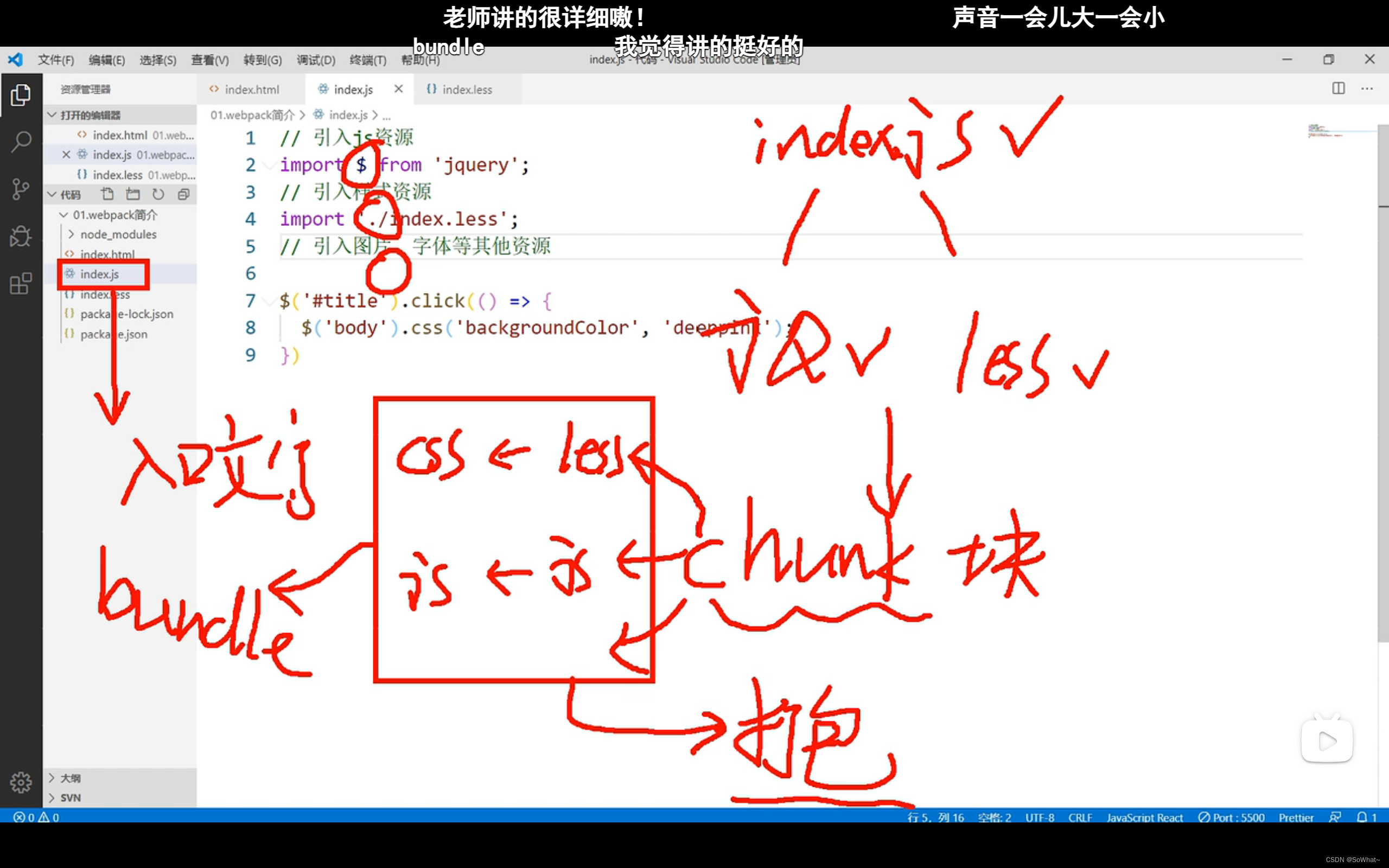The height and width of the screenshot is (868, 1389).
Task: Select Prettier in the status bar
Action: (1296, 817)
